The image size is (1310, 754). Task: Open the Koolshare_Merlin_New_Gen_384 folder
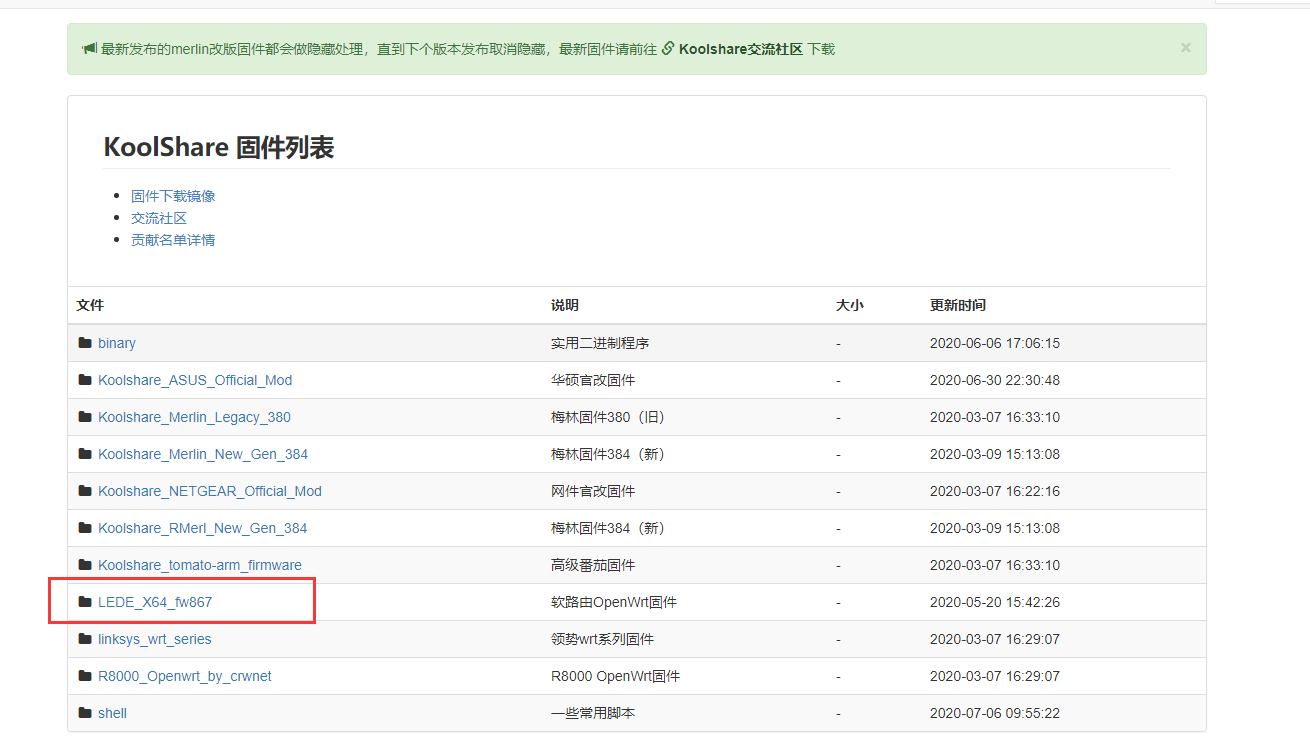pos(202,453)
